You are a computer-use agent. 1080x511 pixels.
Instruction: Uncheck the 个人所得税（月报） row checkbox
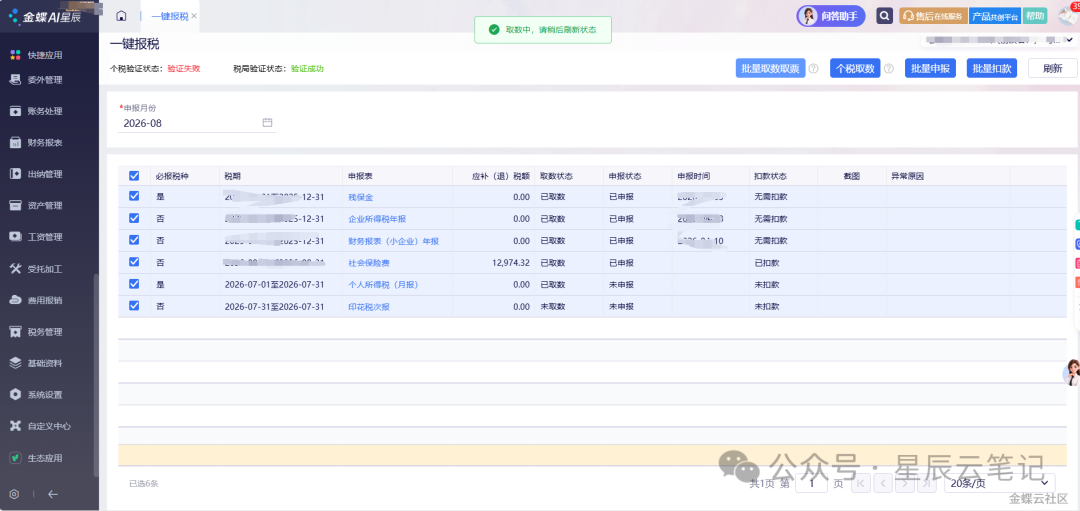(134, 284)
